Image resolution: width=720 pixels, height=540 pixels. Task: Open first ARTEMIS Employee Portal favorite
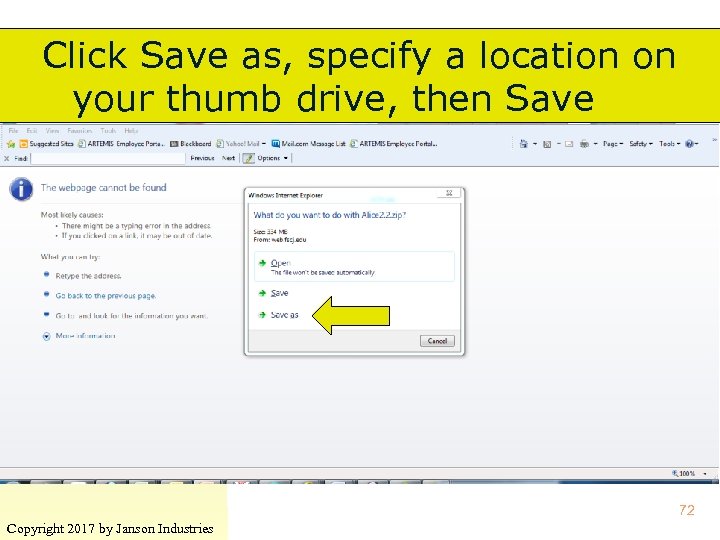pyautogui.click(x=121, y=144)
